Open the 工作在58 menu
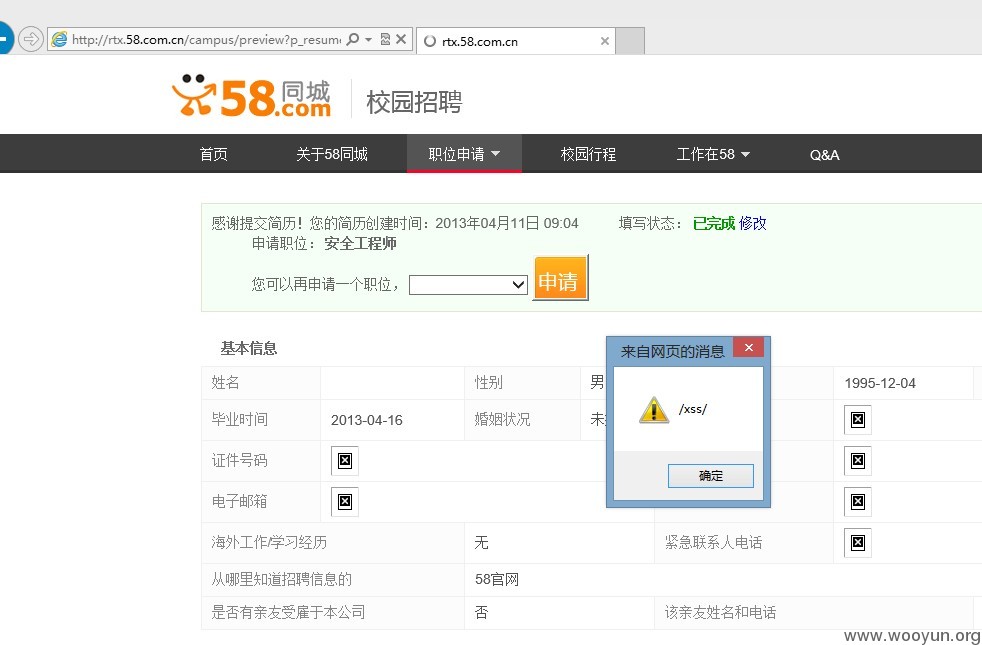The height and width of the screenshot is (645, 982). (x=713, y=154)
